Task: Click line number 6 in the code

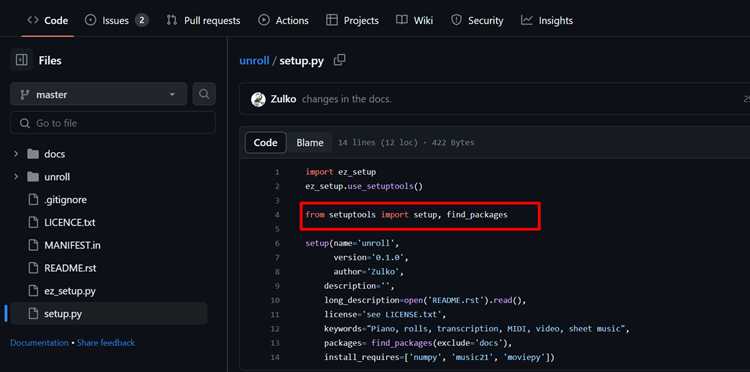Action: click(x=277, y=243)
